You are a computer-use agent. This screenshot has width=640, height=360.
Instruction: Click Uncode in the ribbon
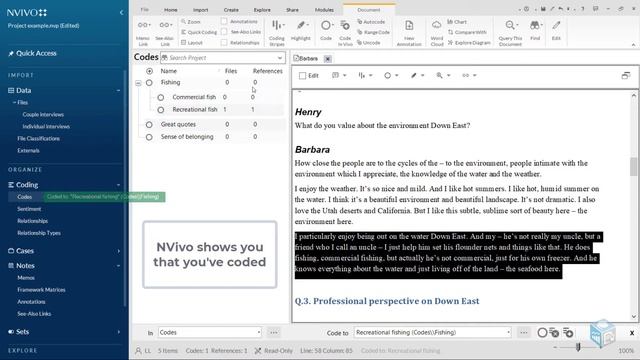[369, 42]
